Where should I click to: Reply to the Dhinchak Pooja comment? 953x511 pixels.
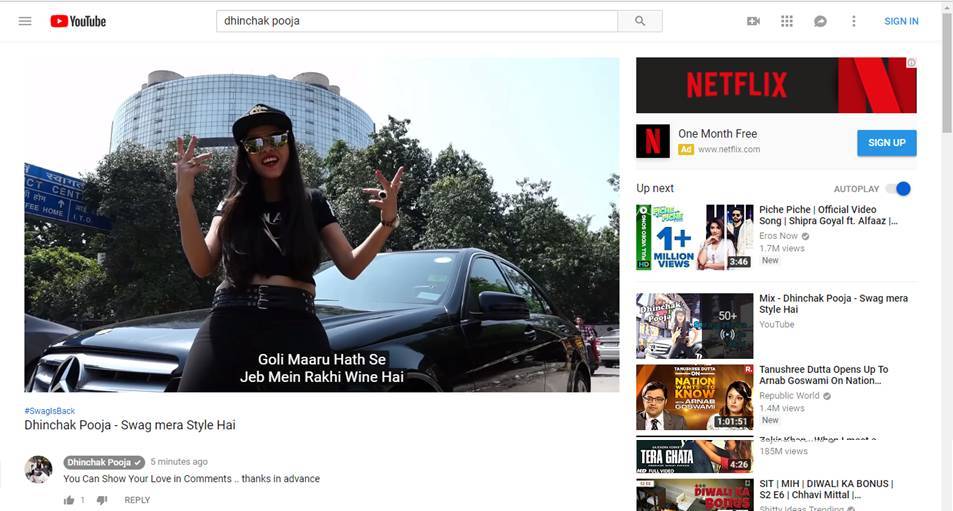(x=137, y=500)
